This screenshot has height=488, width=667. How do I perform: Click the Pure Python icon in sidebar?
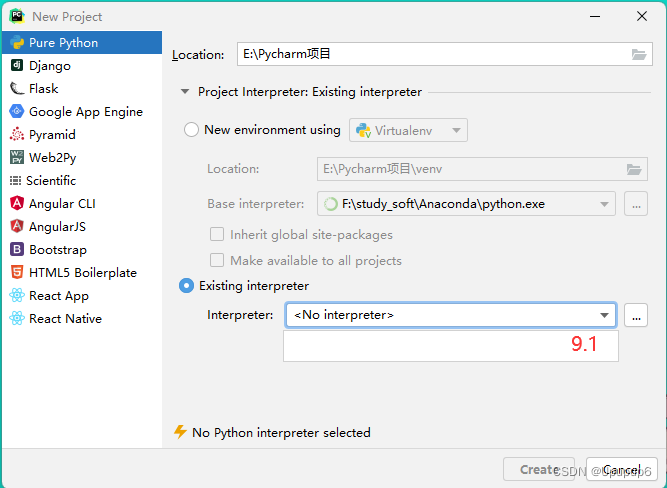[17, 43]
